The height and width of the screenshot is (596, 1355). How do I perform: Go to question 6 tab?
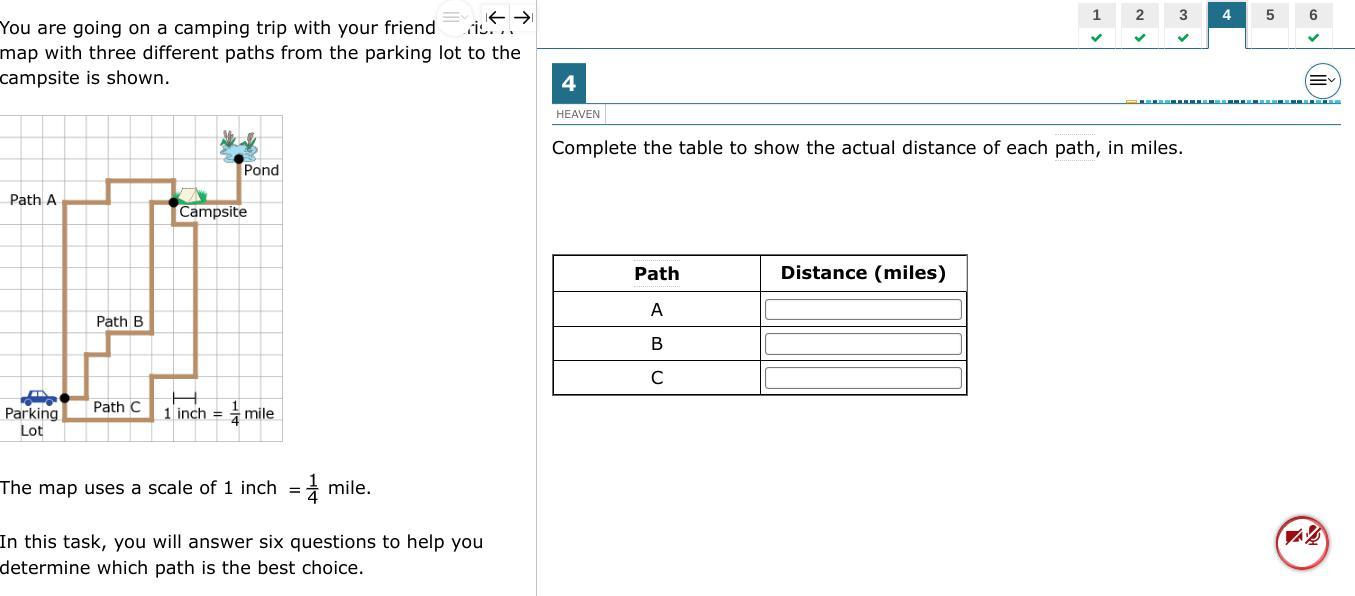click(x=1313, y=25)
